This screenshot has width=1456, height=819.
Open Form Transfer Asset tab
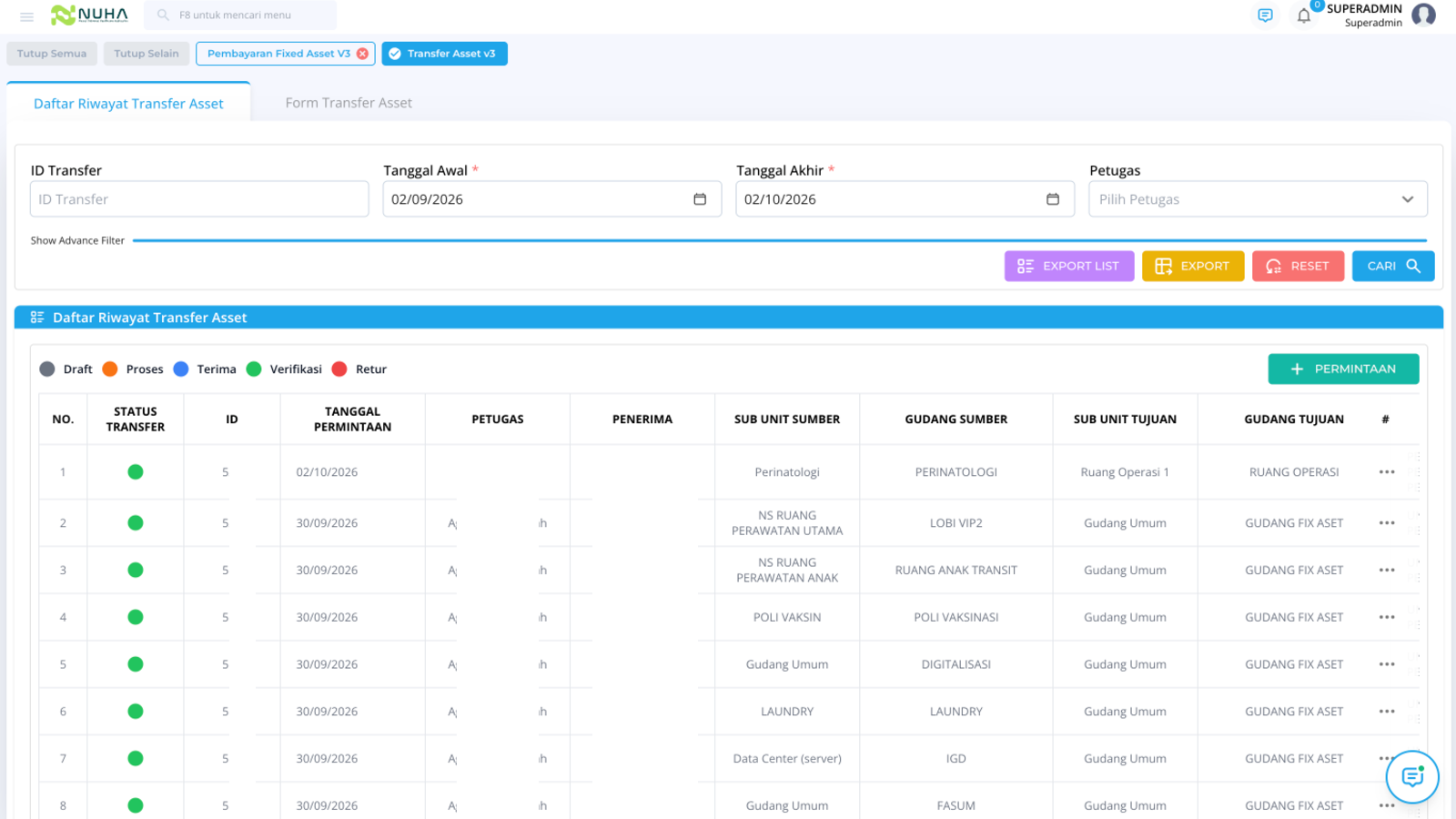[349, 103]
